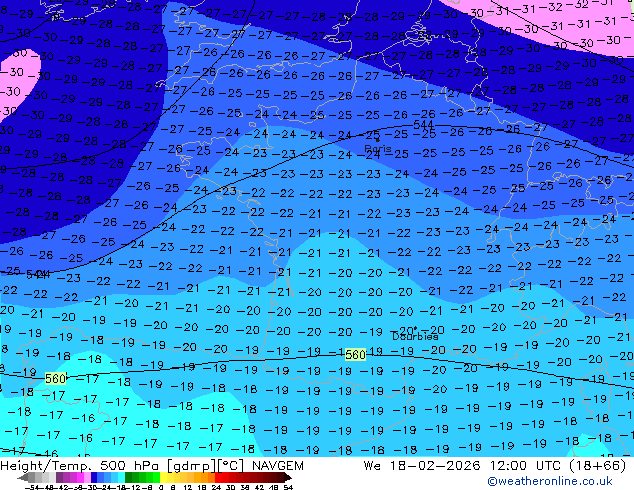Click the darkest blue swatch in legend
This screenshot has height=490, width=634.
click(x=94, y=478)
